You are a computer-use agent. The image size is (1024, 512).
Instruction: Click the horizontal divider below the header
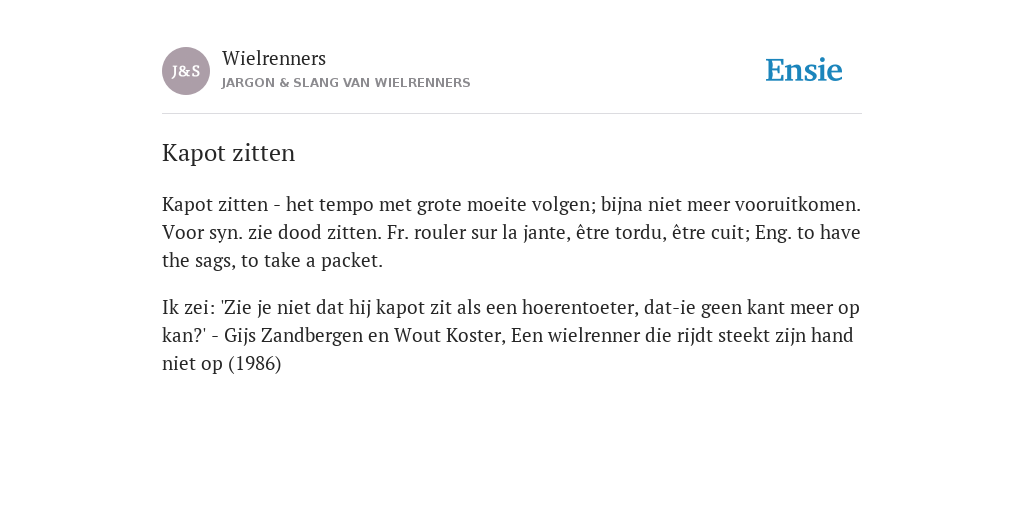[512, 114]
